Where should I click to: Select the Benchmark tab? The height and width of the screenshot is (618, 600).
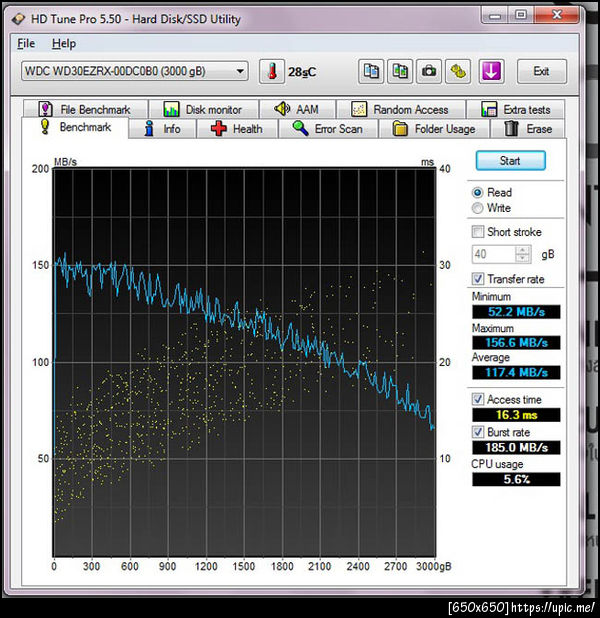click(x=76, y=127)
